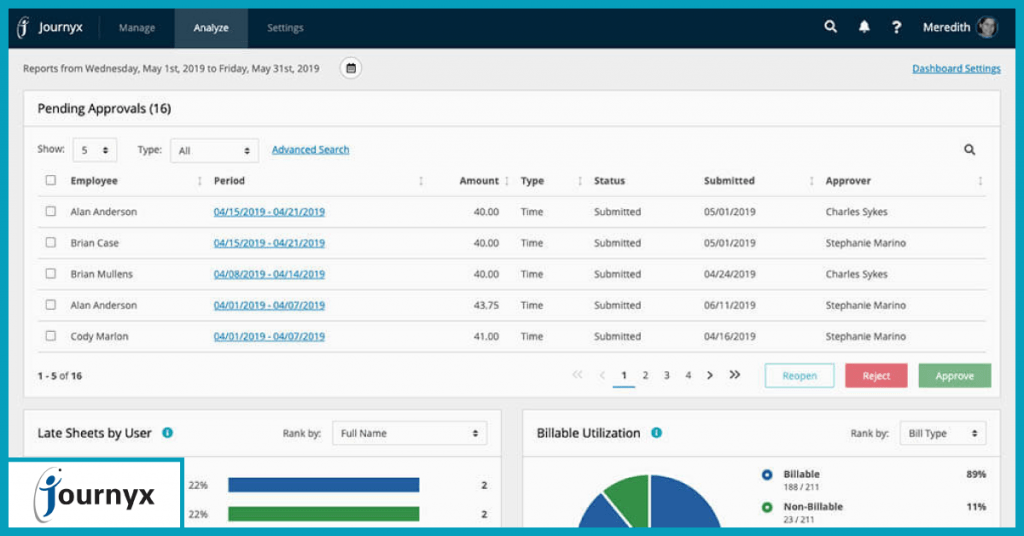This screenshot has height=536, width=1024.
Task: Click the Approve button
Action: pyautogui.click(x=954, y=375)
